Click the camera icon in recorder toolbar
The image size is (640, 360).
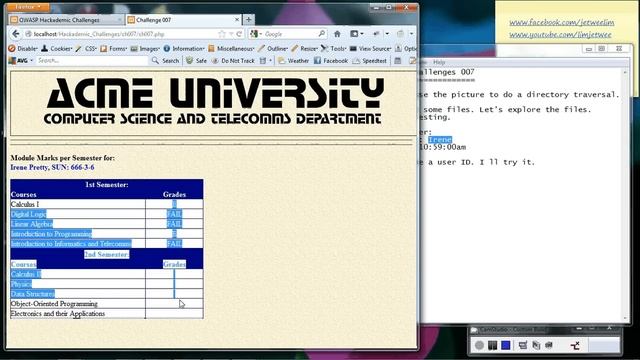549,345
